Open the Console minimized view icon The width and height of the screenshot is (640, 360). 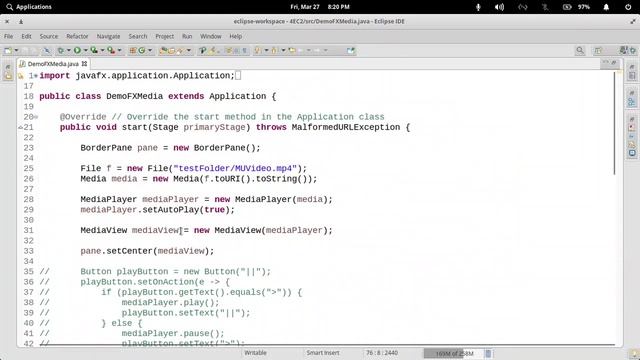pos(632,153)
